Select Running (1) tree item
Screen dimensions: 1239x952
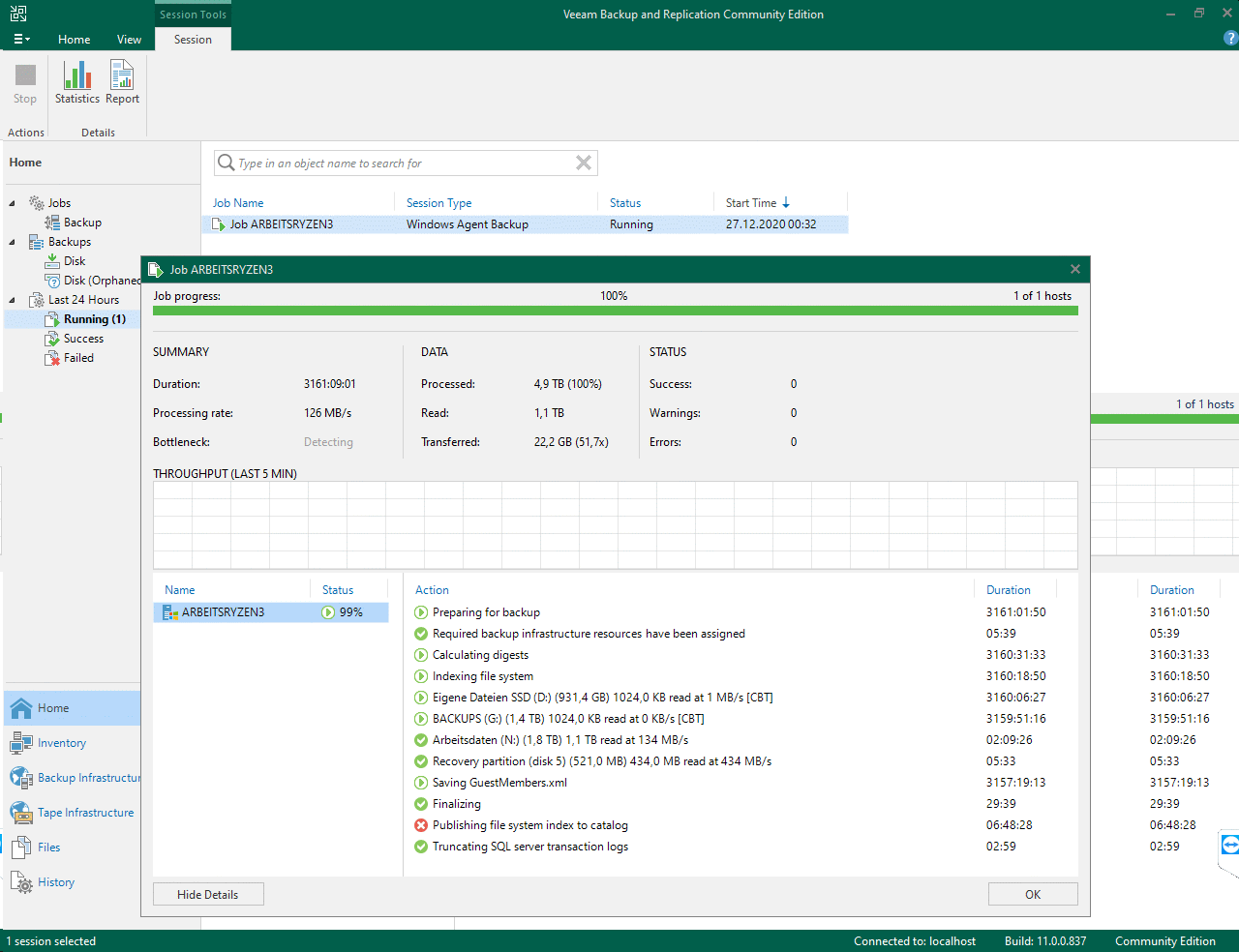coord(94,319)
